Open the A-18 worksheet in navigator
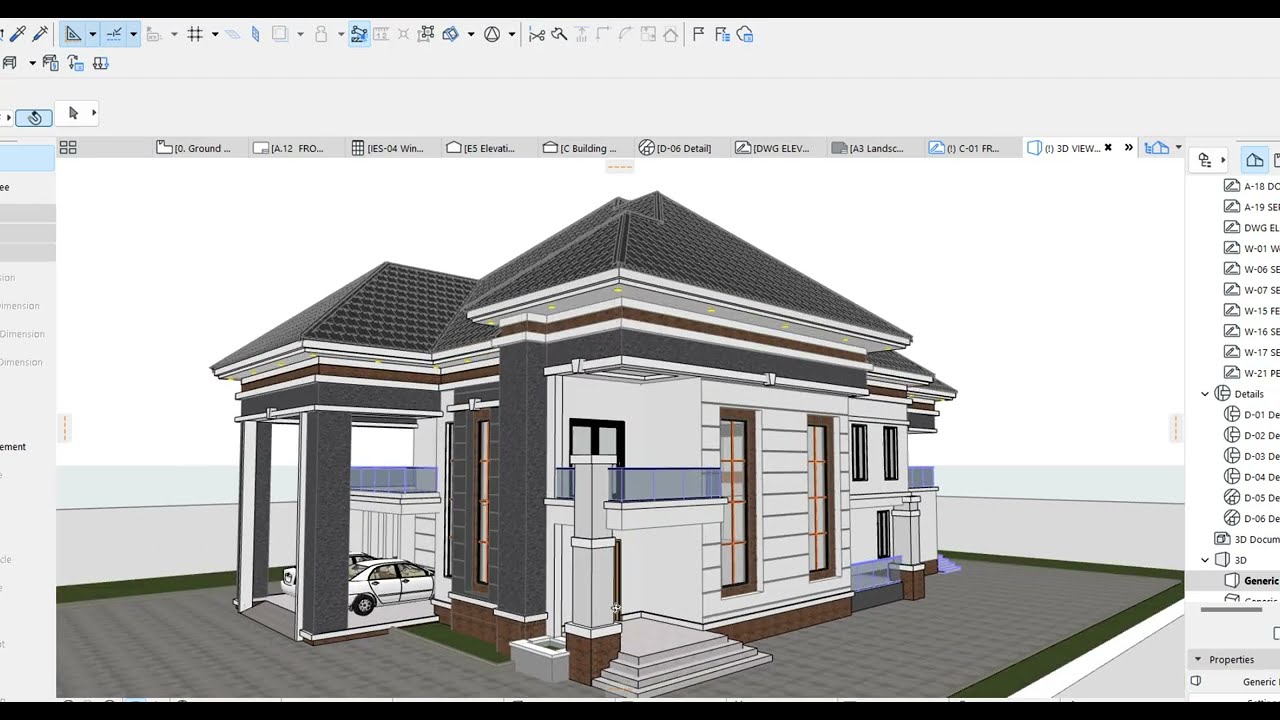 pyautogui.click(x=1252, y=186)
